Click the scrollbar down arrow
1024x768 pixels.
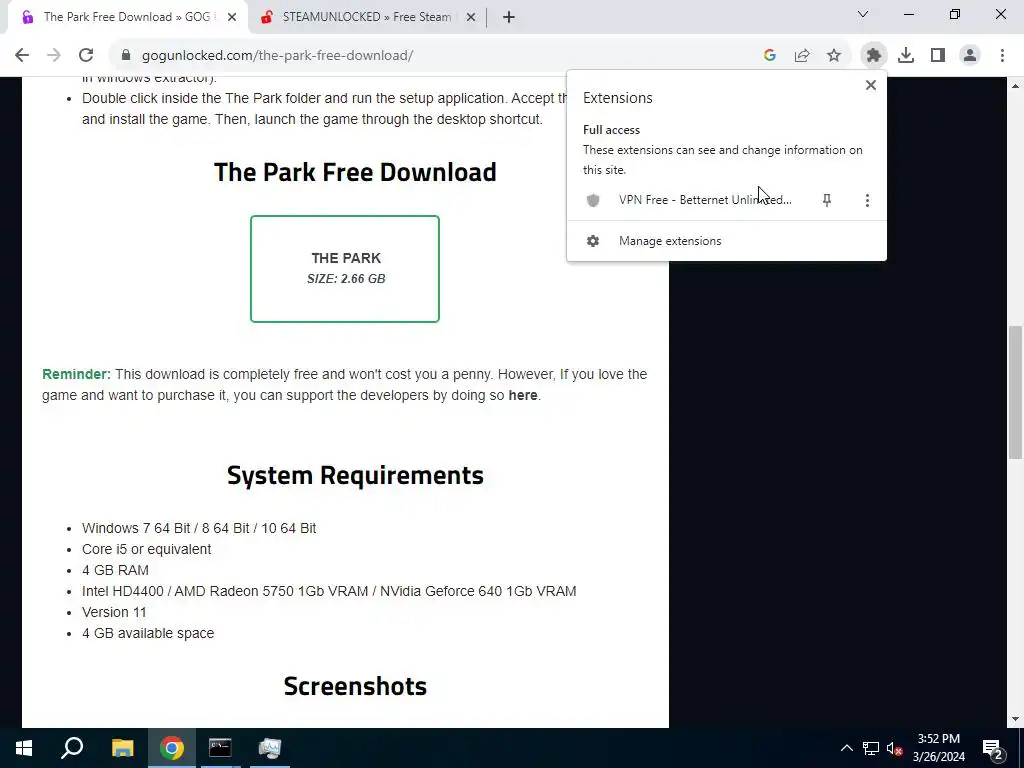tap(1015, 719)
